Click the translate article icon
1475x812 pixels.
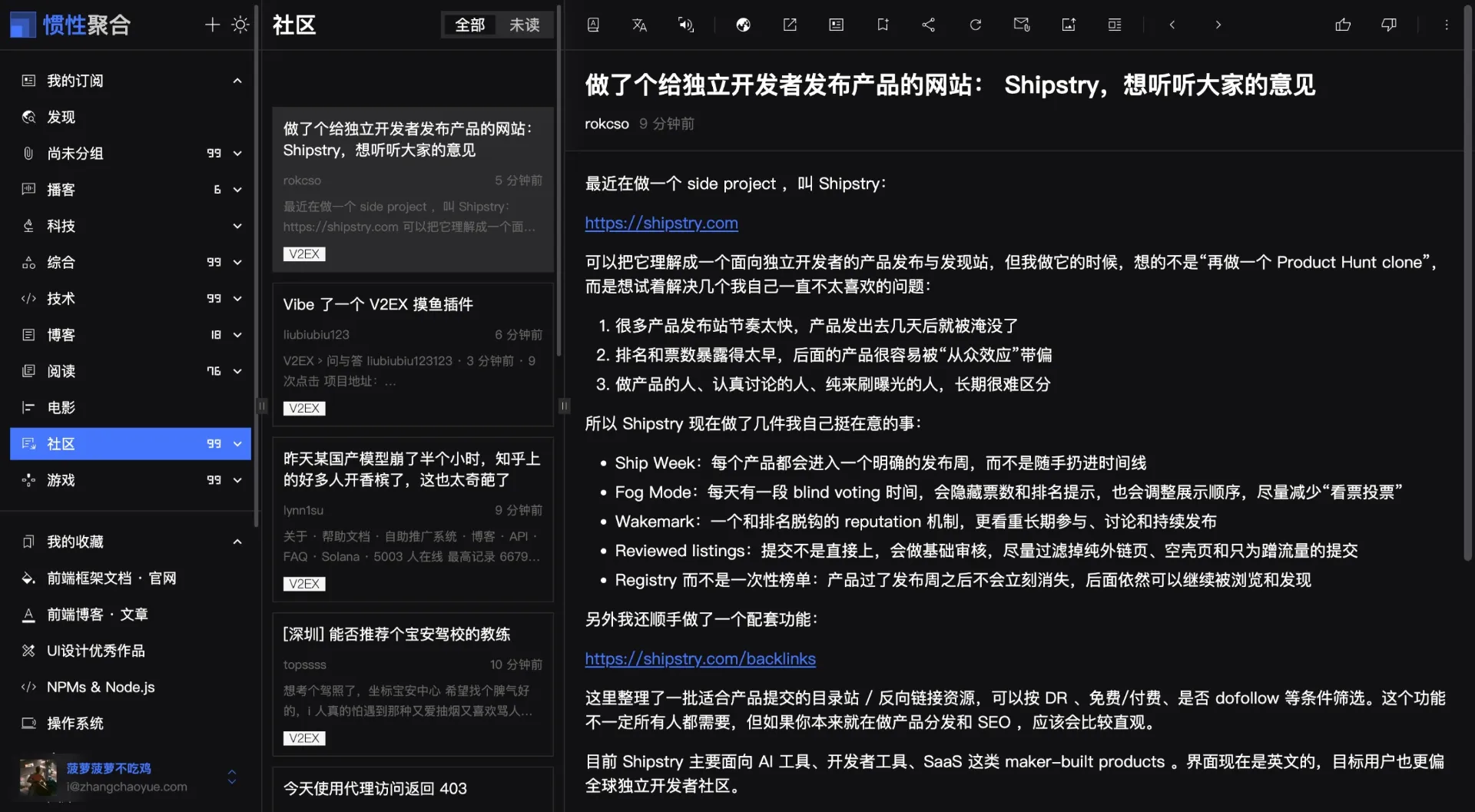pyautogui.click(x=639, y=25)
